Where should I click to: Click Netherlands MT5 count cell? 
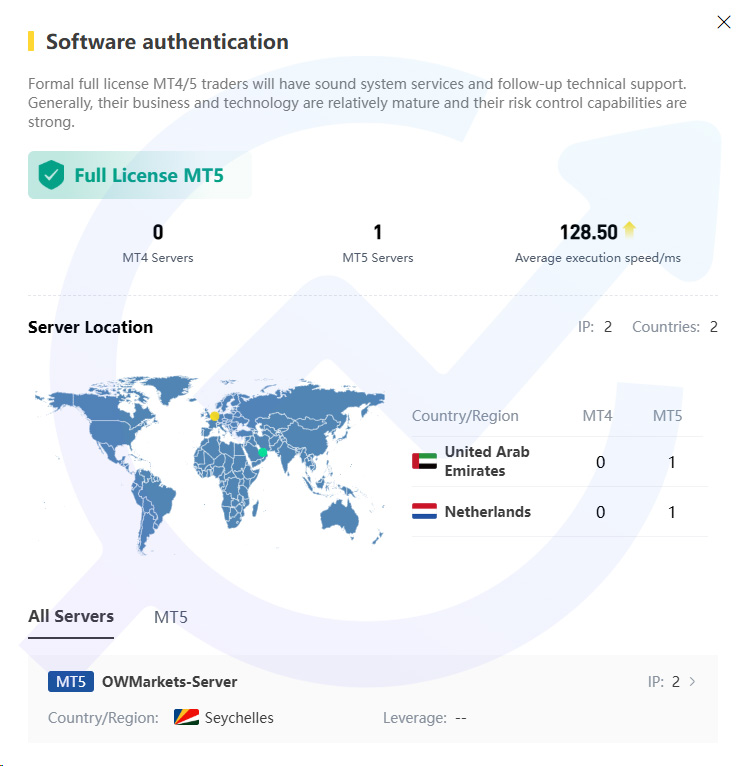672,512
